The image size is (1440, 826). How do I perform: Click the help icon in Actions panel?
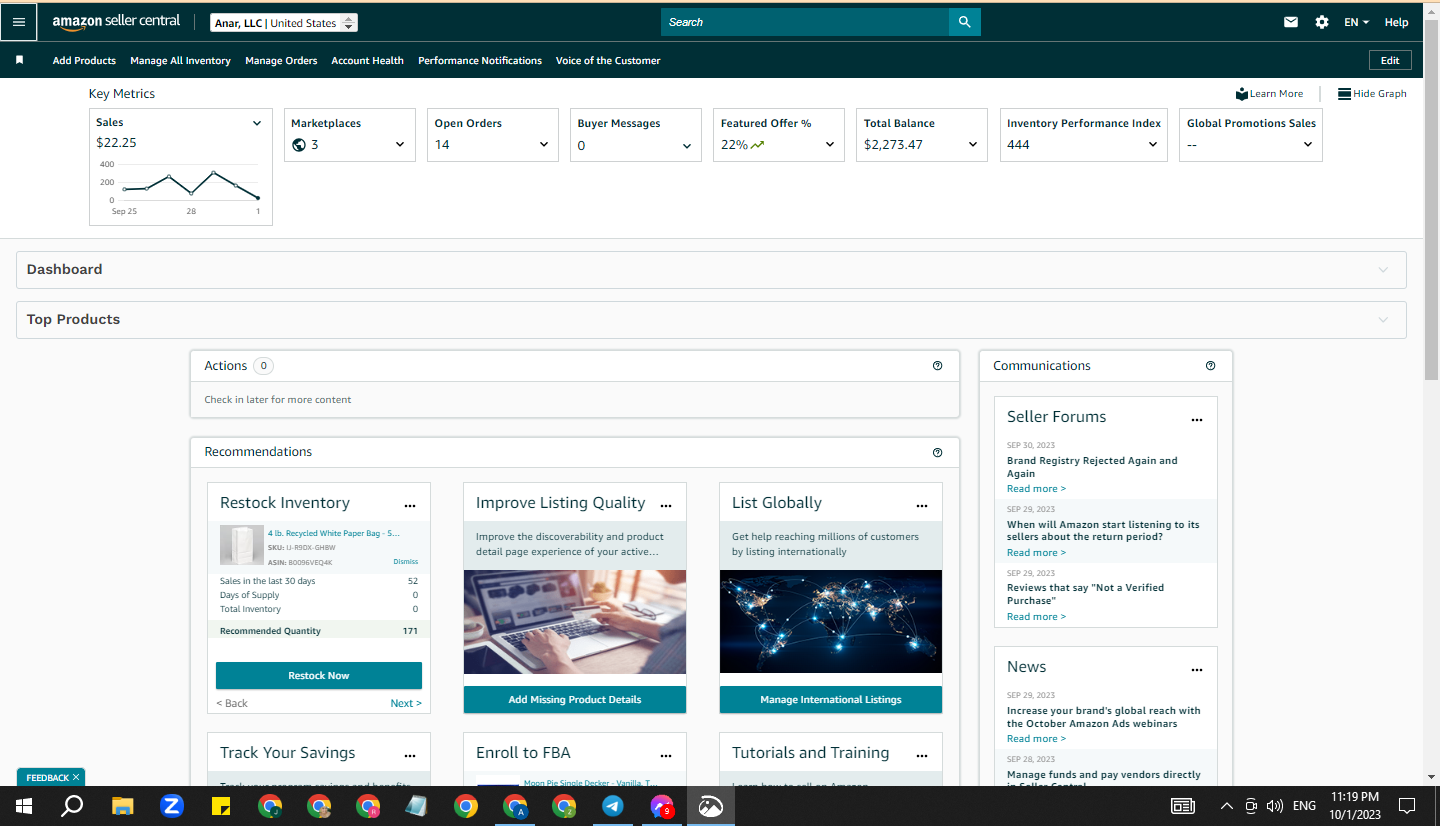[x=937, y=366]
